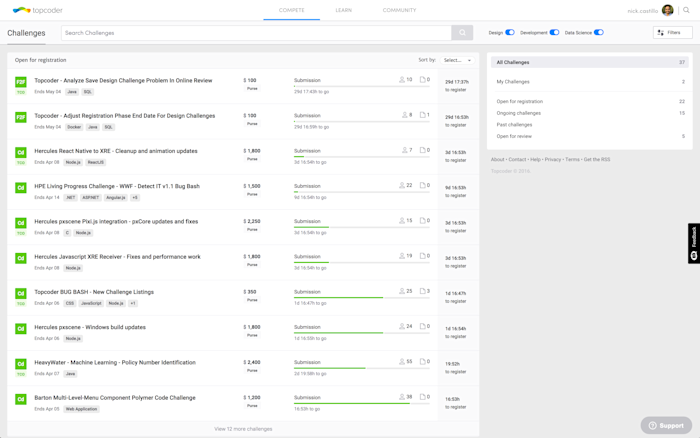Click submission progress bar of Hercules pxscene Windows build
The width and height of the screenshot is (700, 438).
click(x=362, y=333)
